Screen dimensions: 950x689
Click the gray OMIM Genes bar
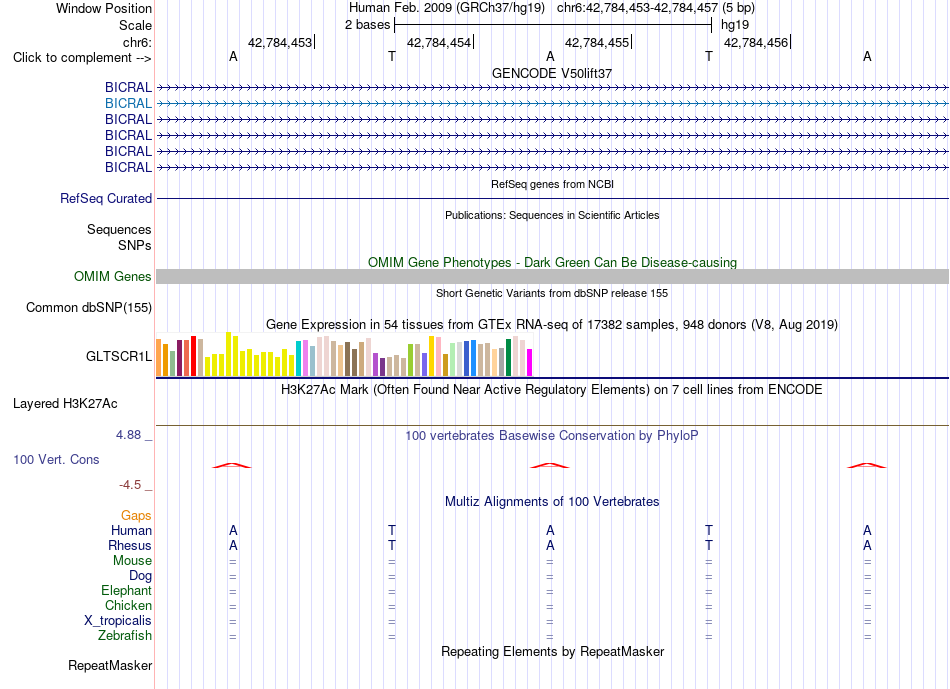click(552, 276)
